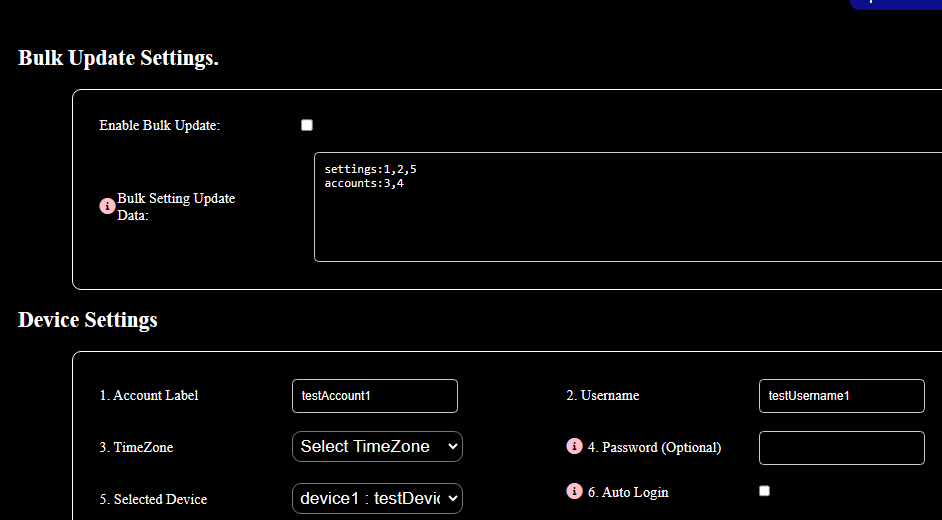The height and width of the screenshot is (520, 942).
Task: Open the Select TimeZone dropdown
Action: click(377, 447)
